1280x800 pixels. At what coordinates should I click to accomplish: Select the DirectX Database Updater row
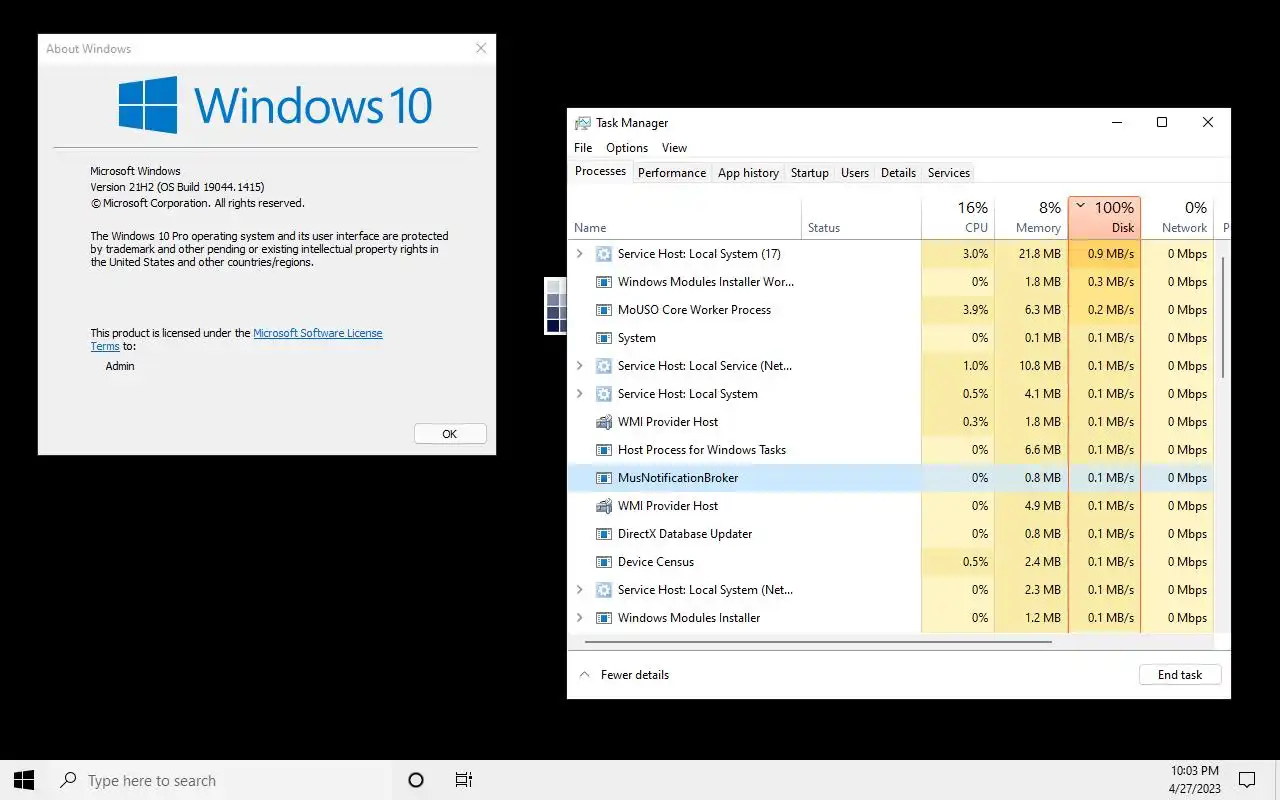tap(890, 534)
